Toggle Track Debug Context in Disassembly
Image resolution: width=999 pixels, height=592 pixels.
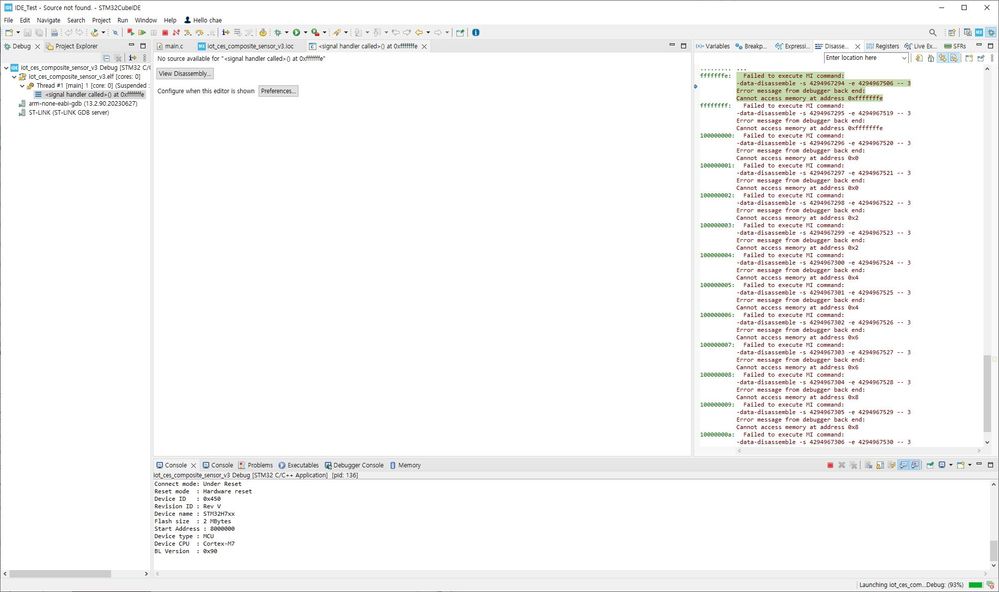click(x=943, y=58)
